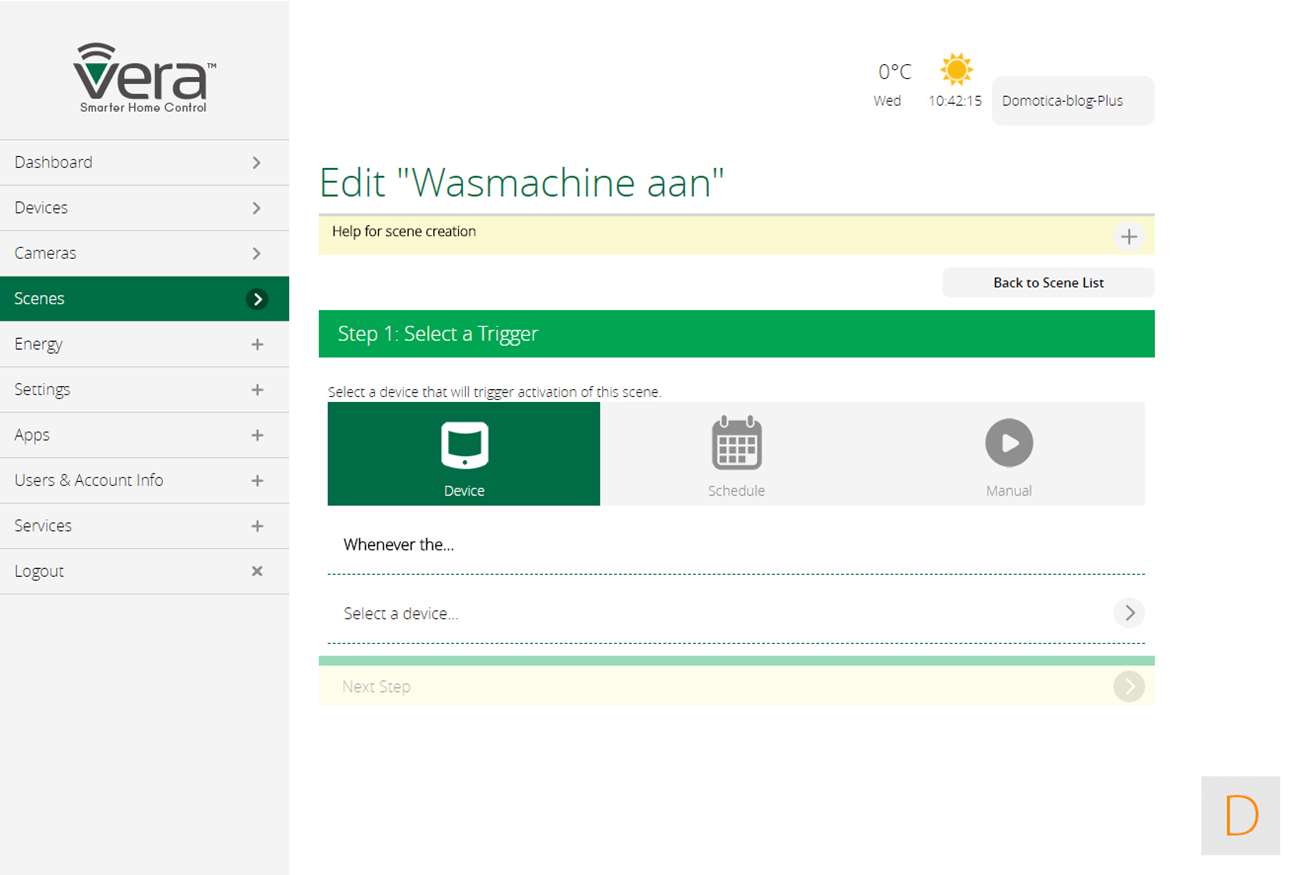The height and width of the screenshot is (875, 1300).
Task: Open the Dashboard menu item
Action: click(x=144, y=162)
